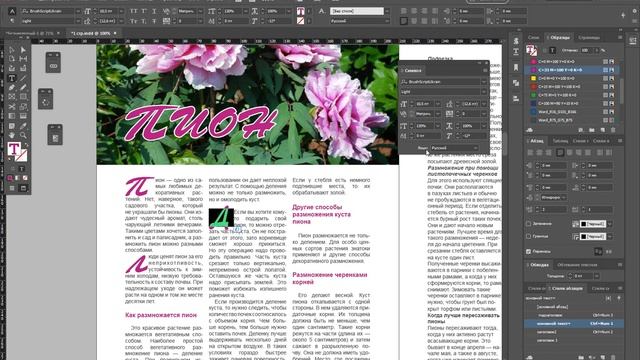Click the Underline icon in control bar
The image size is (640, 360).
point(154,11)
